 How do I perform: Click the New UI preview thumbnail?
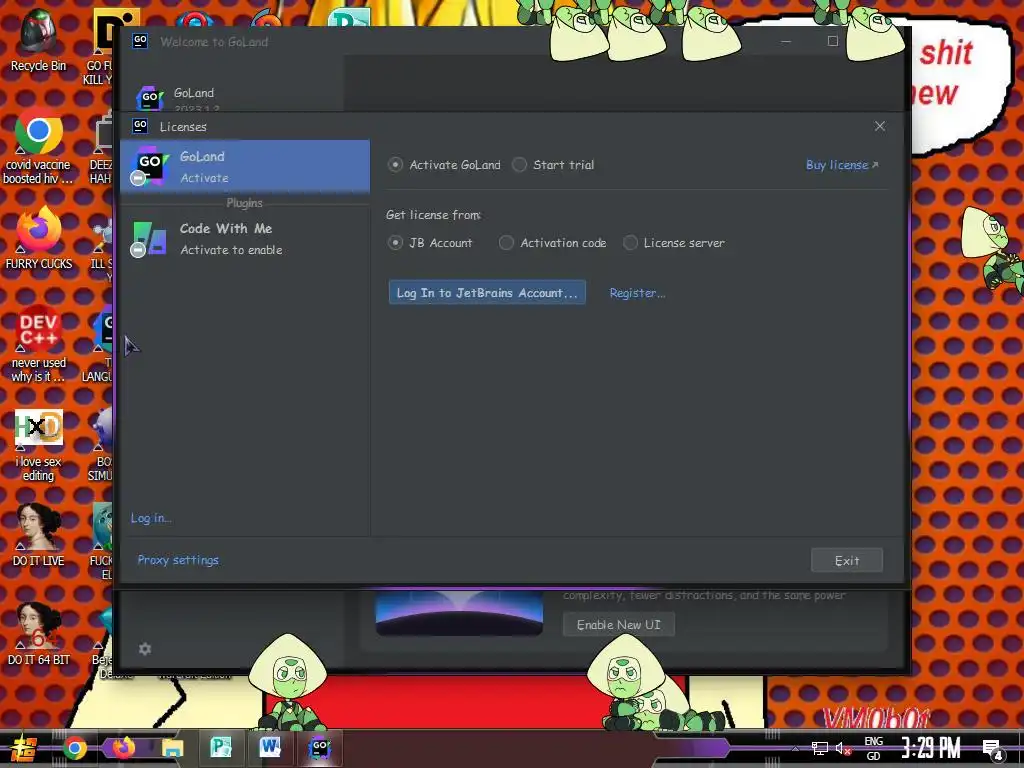click(459, 613)
